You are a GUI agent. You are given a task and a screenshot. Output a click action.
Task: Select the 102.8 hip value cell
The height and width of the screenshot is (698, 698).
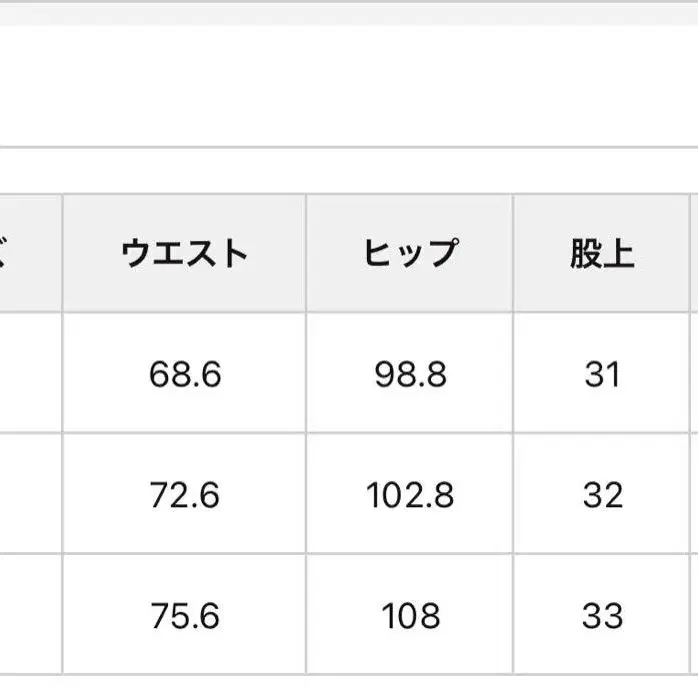pos(410,495)
